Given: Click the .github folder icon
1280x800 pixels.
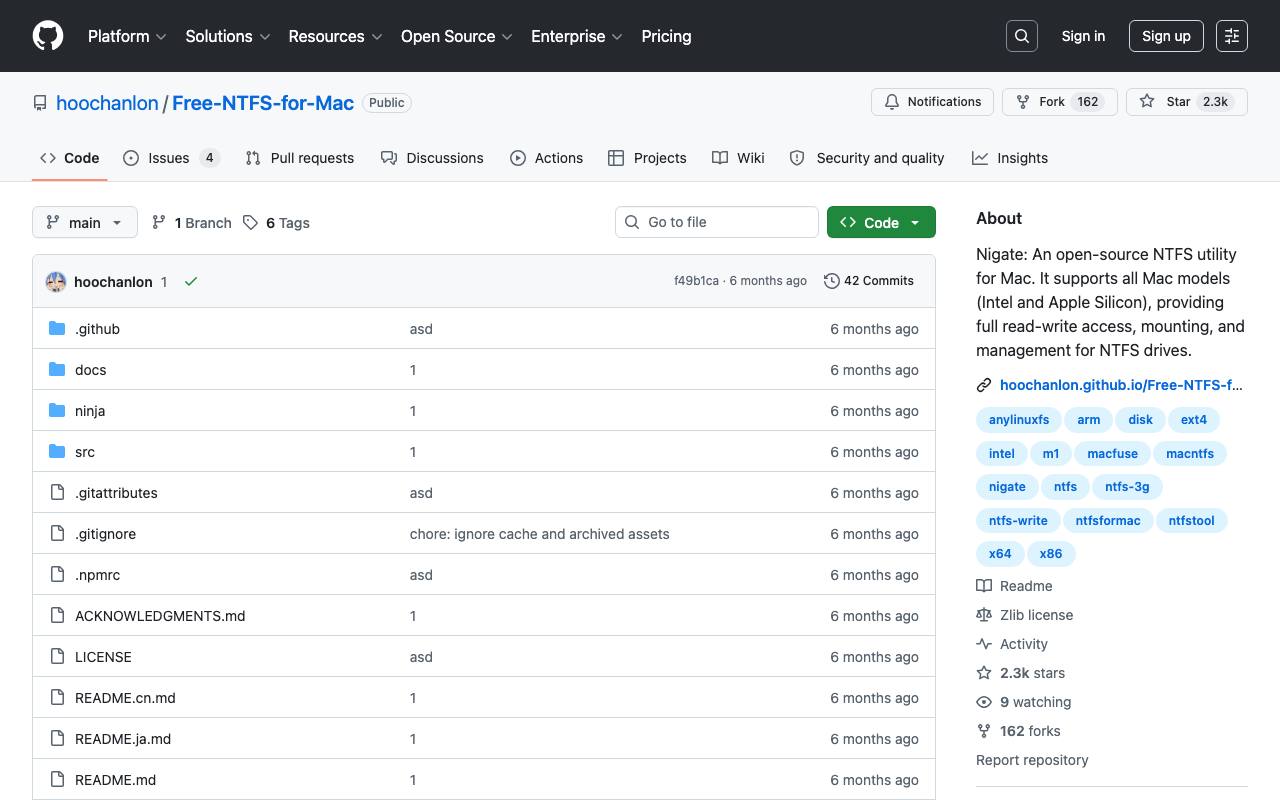Looking at the screenshot, I should pos(57,329).
